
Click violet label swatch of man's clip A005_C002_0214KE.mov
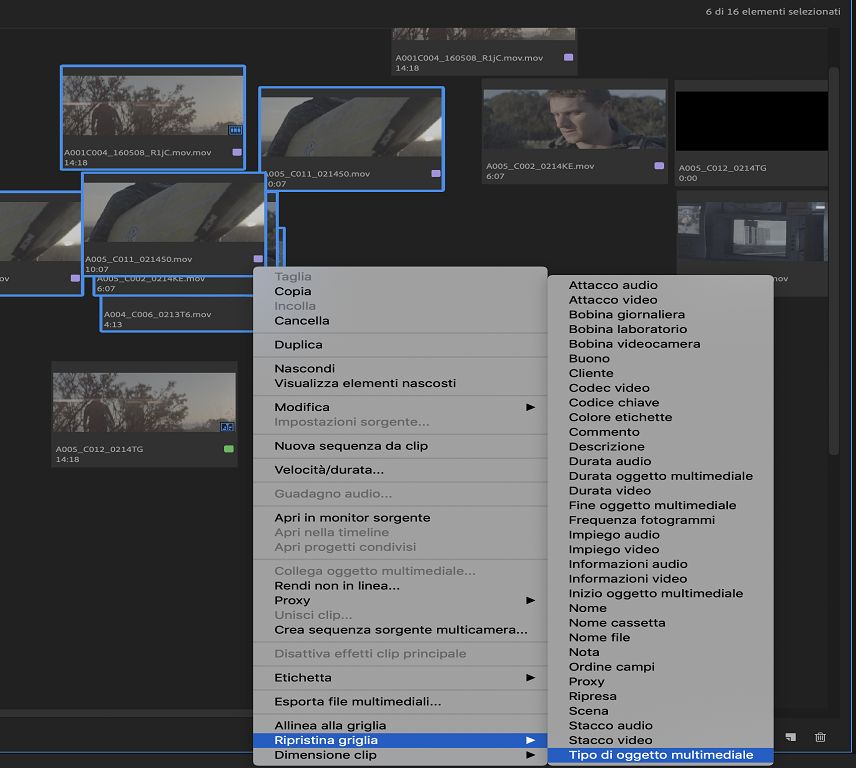click(659, 166)
